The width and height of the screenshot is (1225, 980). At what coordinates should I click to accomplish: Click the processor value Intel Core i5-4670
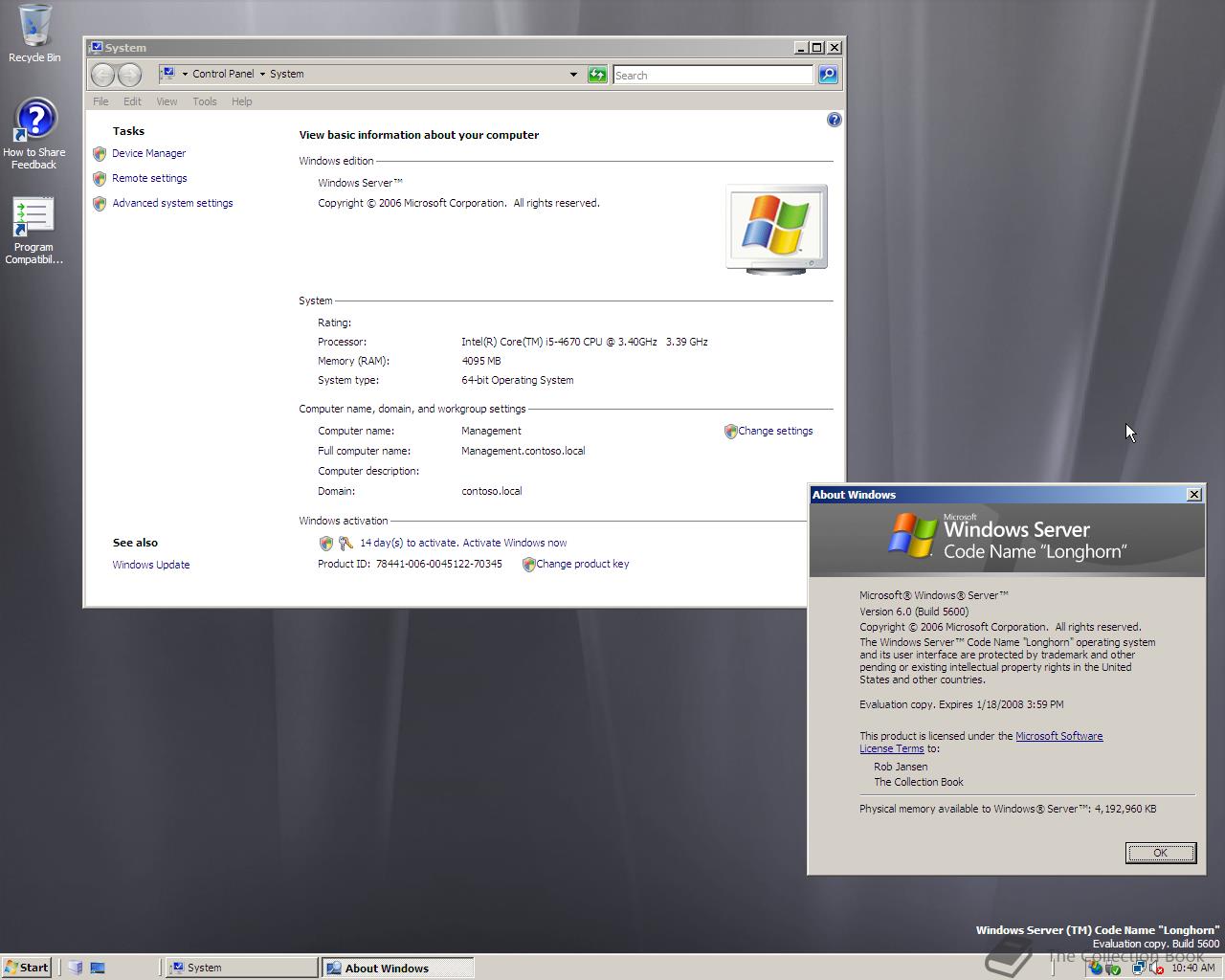(584, 342)
